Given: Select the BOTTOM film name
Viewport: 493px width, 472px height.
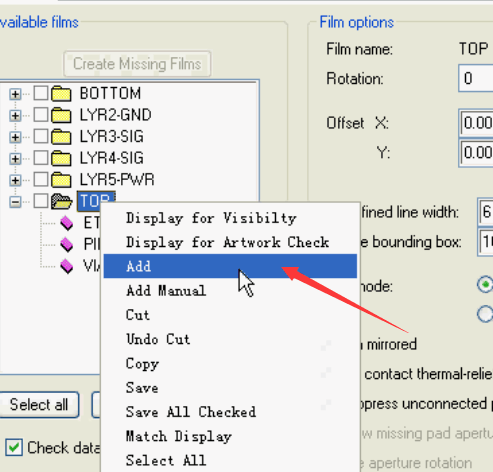Looking at the screenshot, I should click(110, 93).
